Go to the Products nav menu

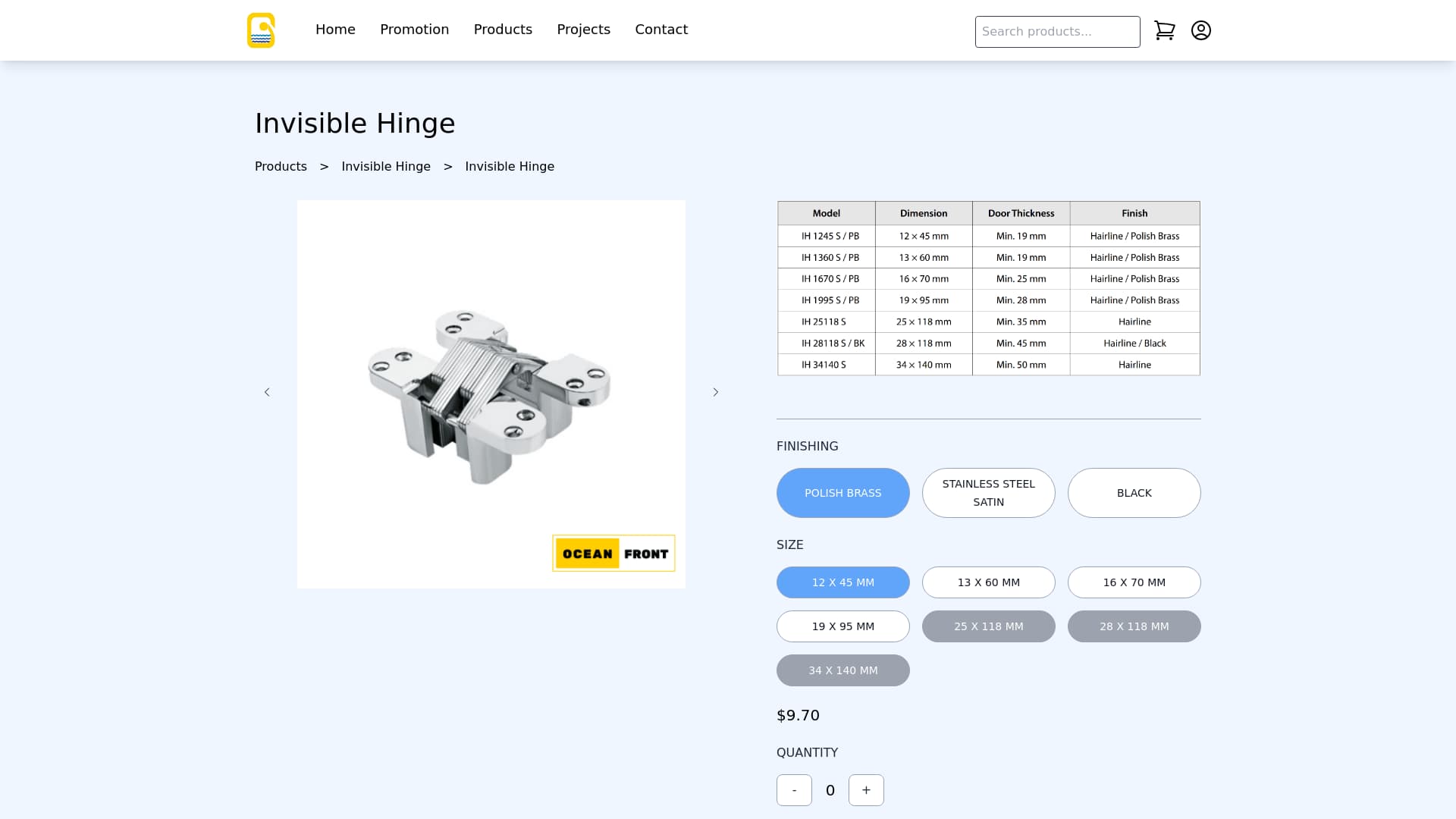(503, 30)
